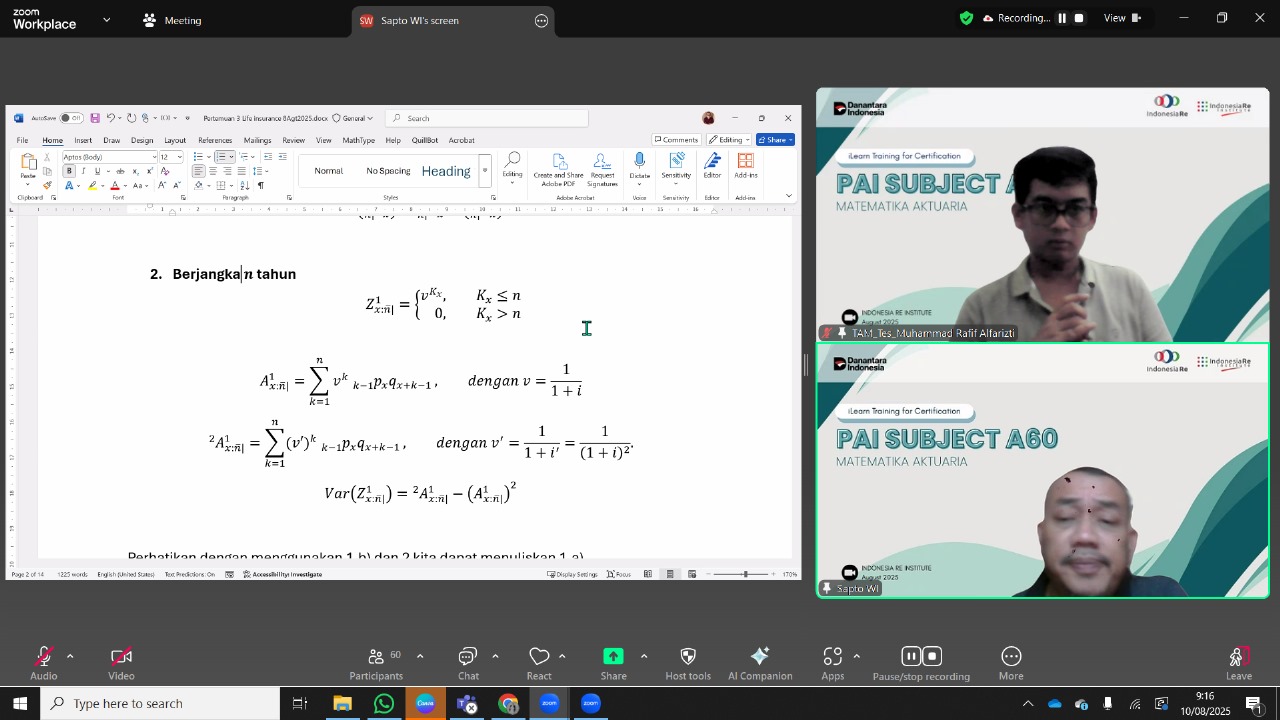Open the Apps icon in Zoom toolbar
The height and width of the screenshot is (720, 1280).
(833, 663)
